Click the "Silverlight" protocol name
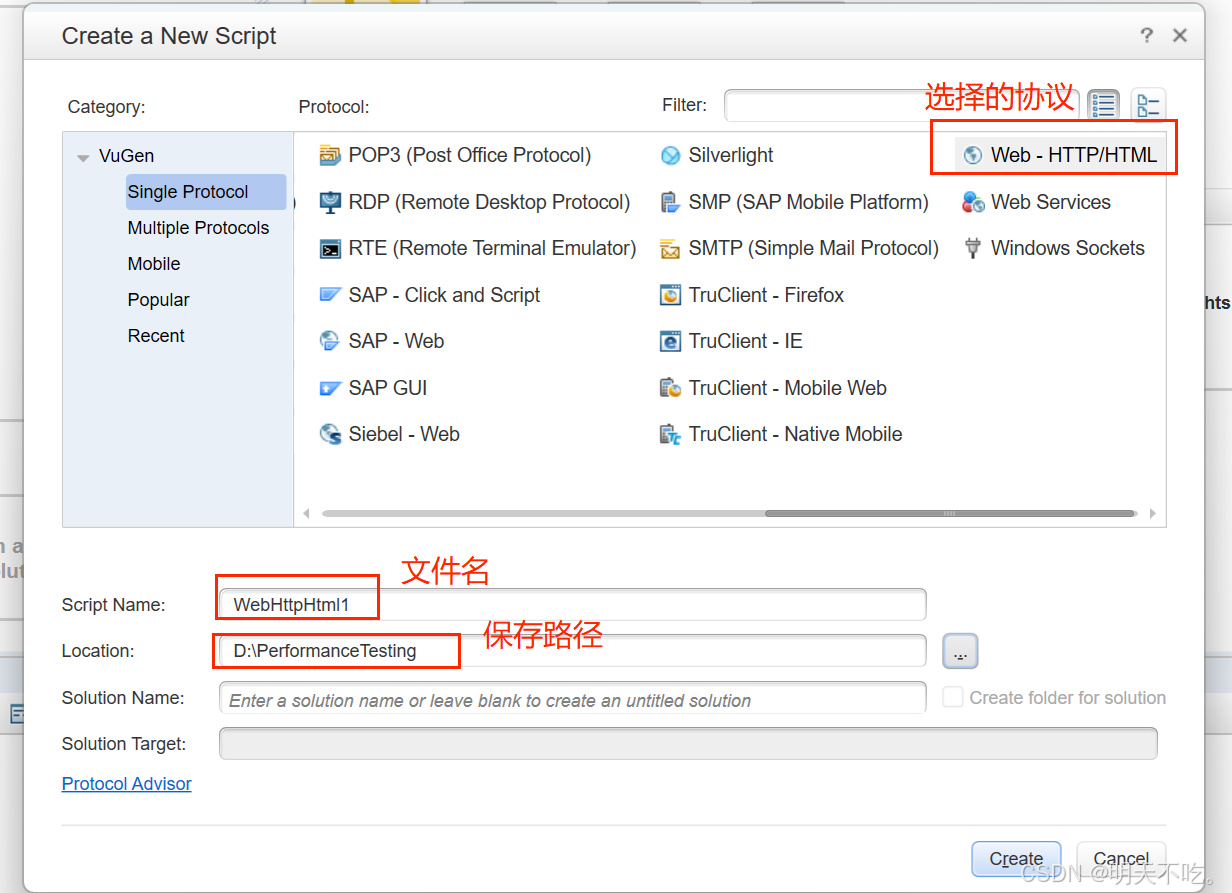The width and height of the screenshot is (1232, 893). click(731, 155)
